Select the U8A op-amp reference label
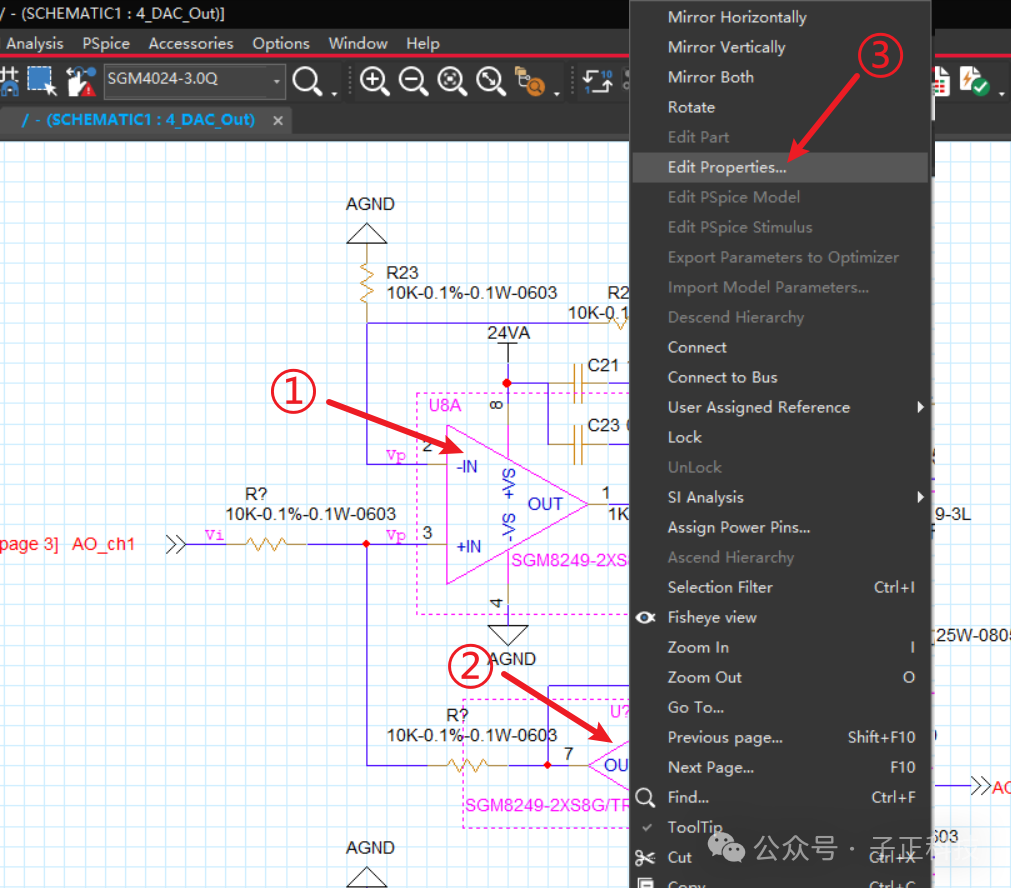 (x=445, y=406)
